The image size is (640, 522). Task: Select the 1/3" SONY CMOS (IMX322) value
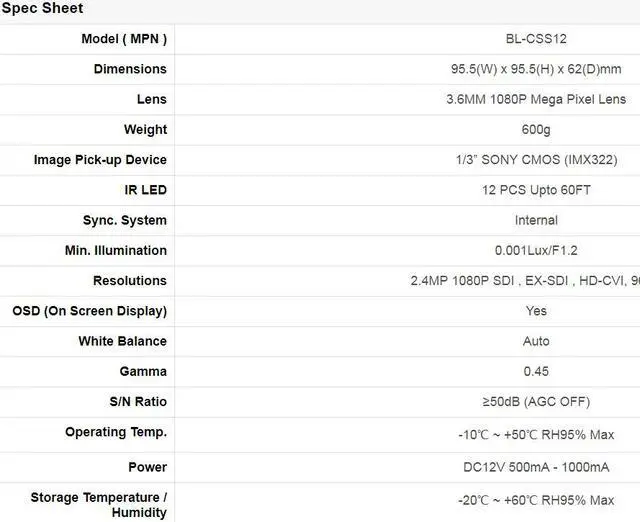[536, 160]
